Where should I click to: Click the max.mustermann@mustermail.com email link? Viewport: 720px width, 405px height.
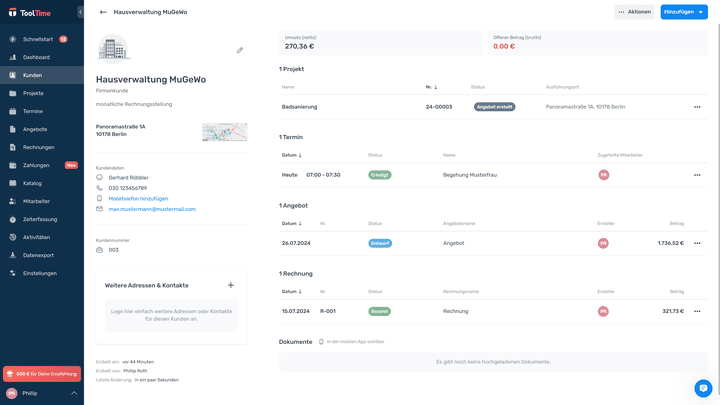point(152,209)
